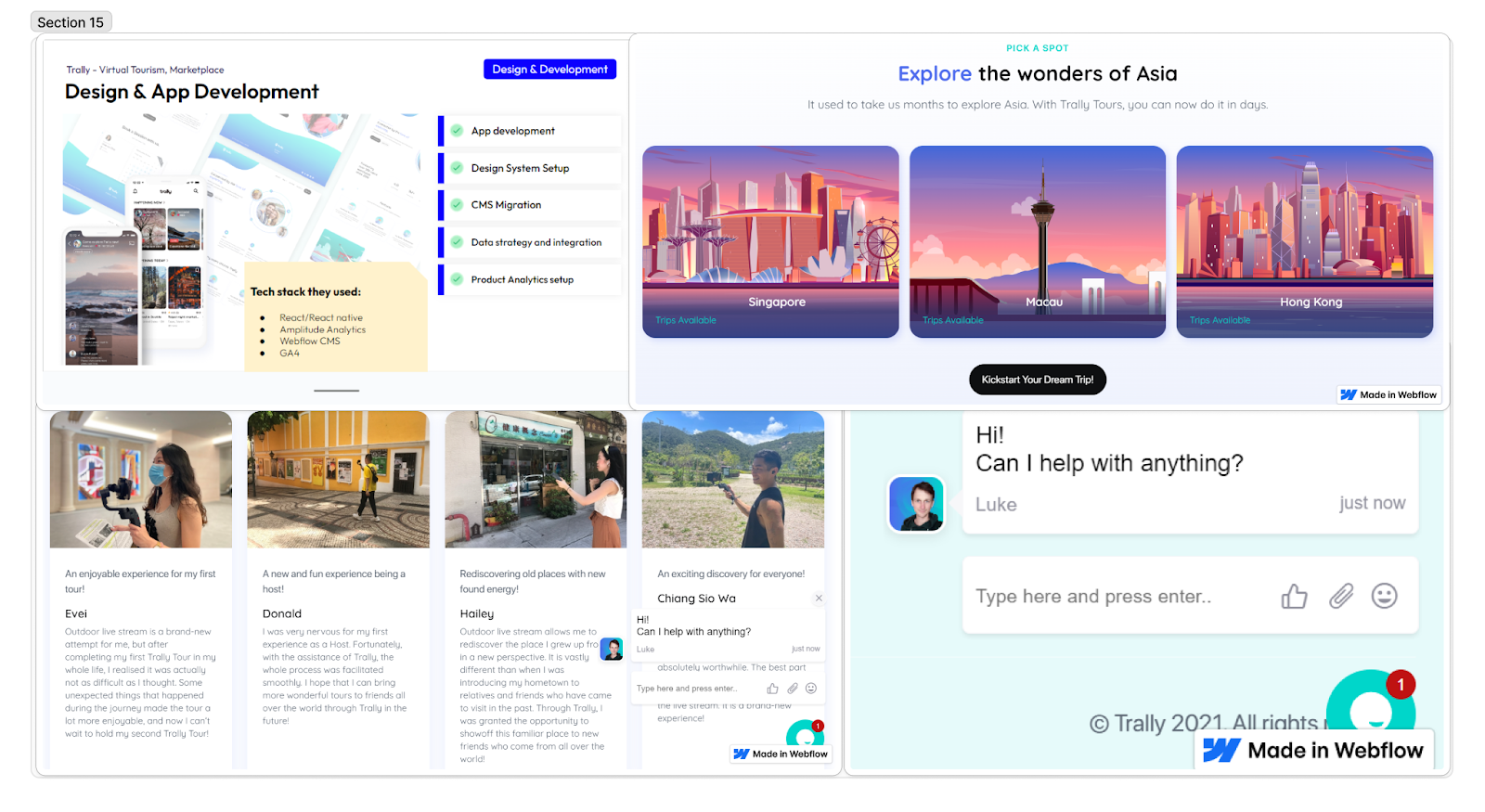
Task: Click the Made in Webflow text in the testimonials panel
Action: coord(790,754)
